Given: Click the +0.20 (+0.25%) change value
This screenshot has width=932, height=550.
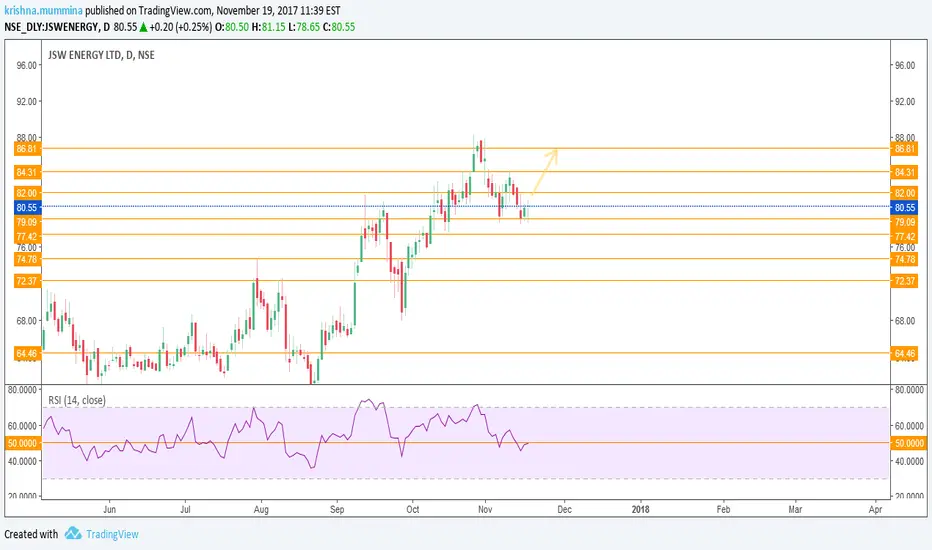Looking at the screenshot, I should click(x=181, y=27).
